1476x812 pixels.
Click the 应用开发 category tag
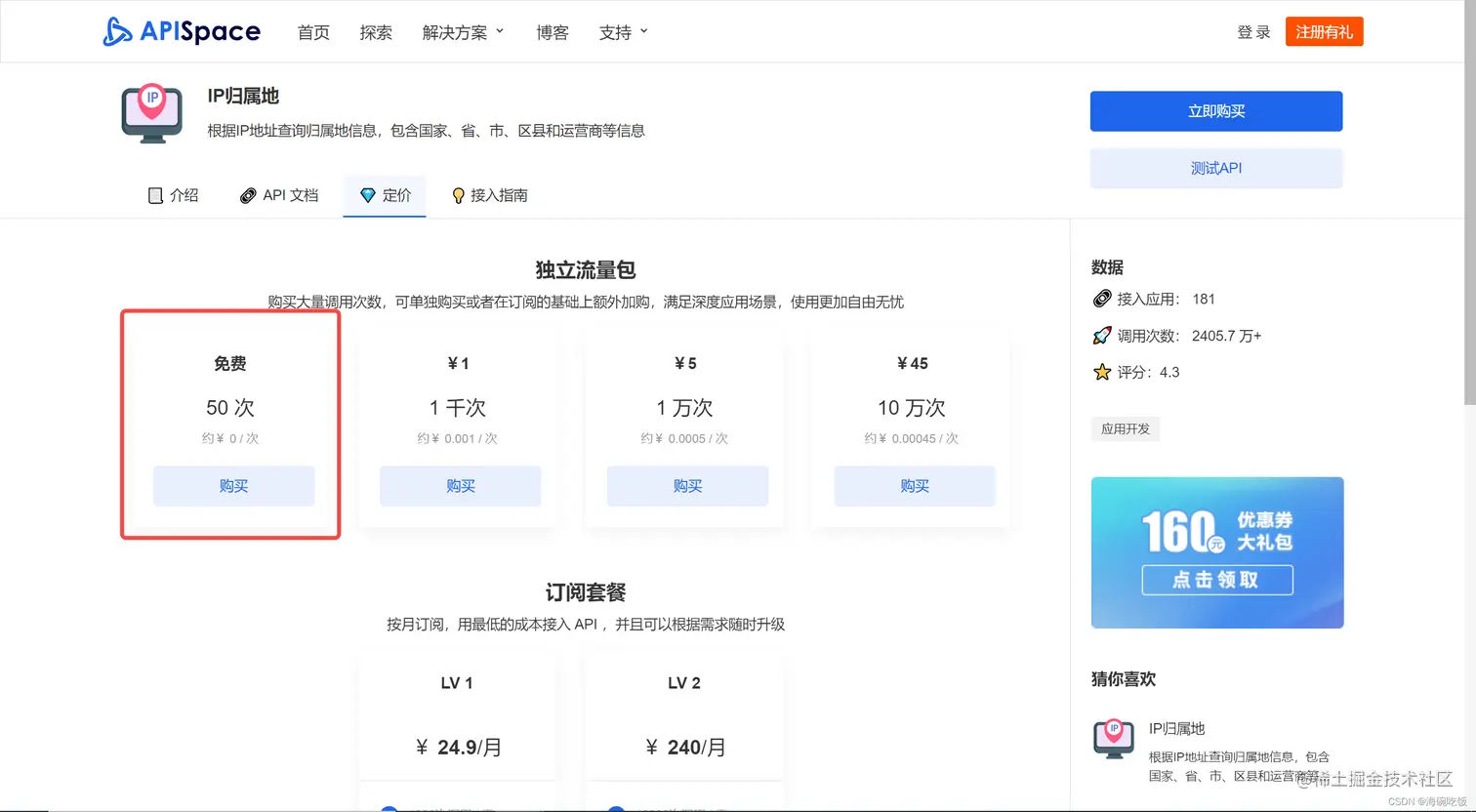coord(1125,428)
